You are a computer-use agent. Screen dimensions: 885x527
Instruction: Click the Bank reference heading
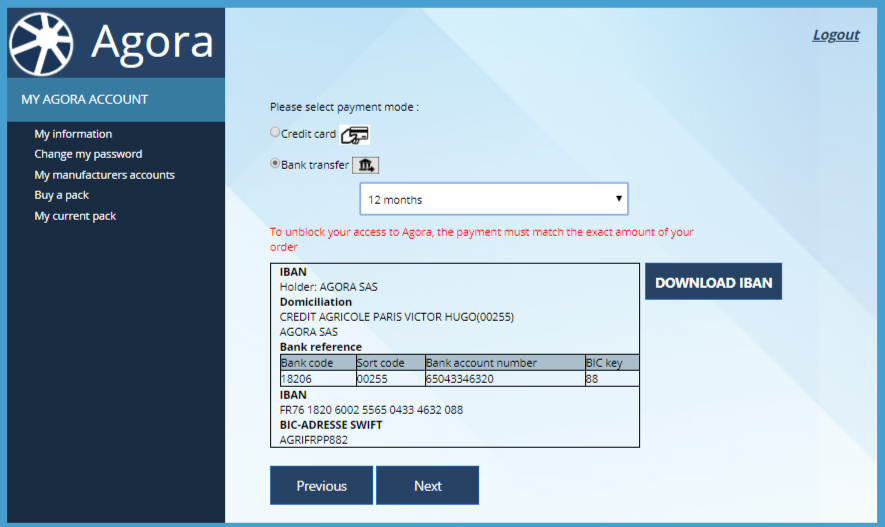pyautogui.click(x=321, y=347)
